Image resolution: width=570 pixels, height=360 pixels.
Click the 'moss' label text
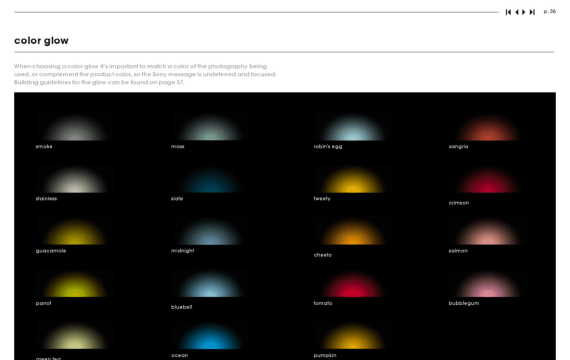(178, 147)
